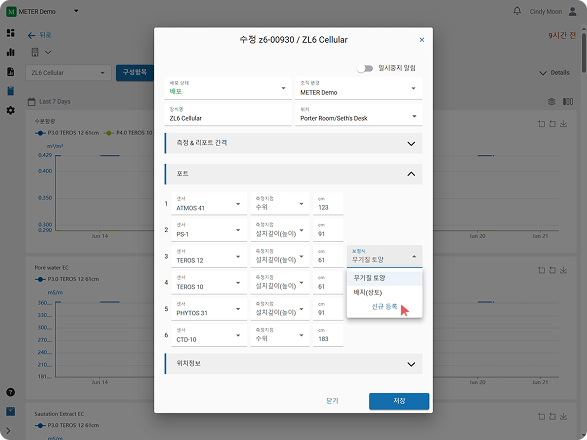Go back with the 뒤로 arrow

(x=31, y=35)
